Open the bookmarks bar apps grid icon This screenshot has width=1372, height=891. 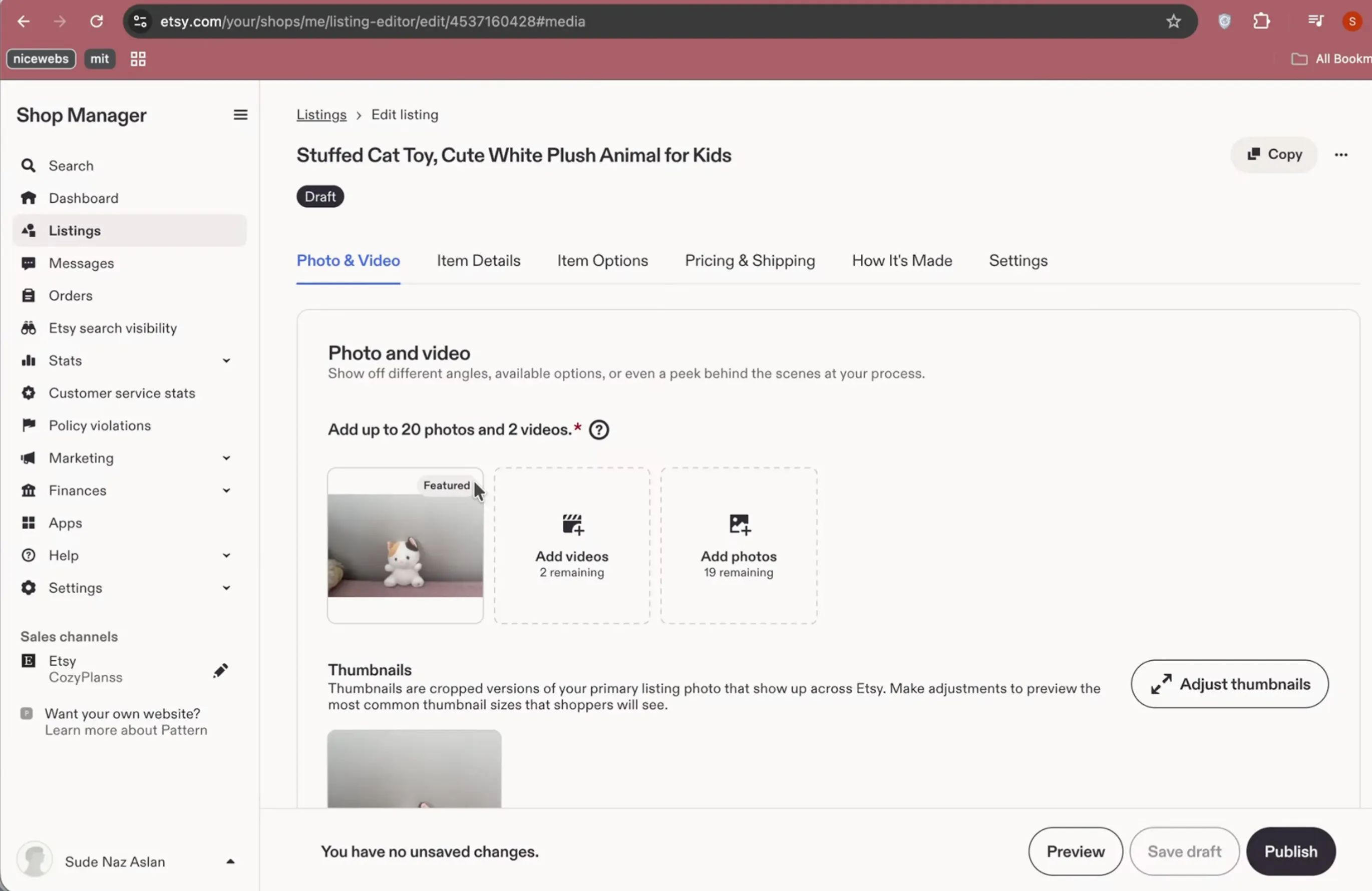(x=138, y=59)
